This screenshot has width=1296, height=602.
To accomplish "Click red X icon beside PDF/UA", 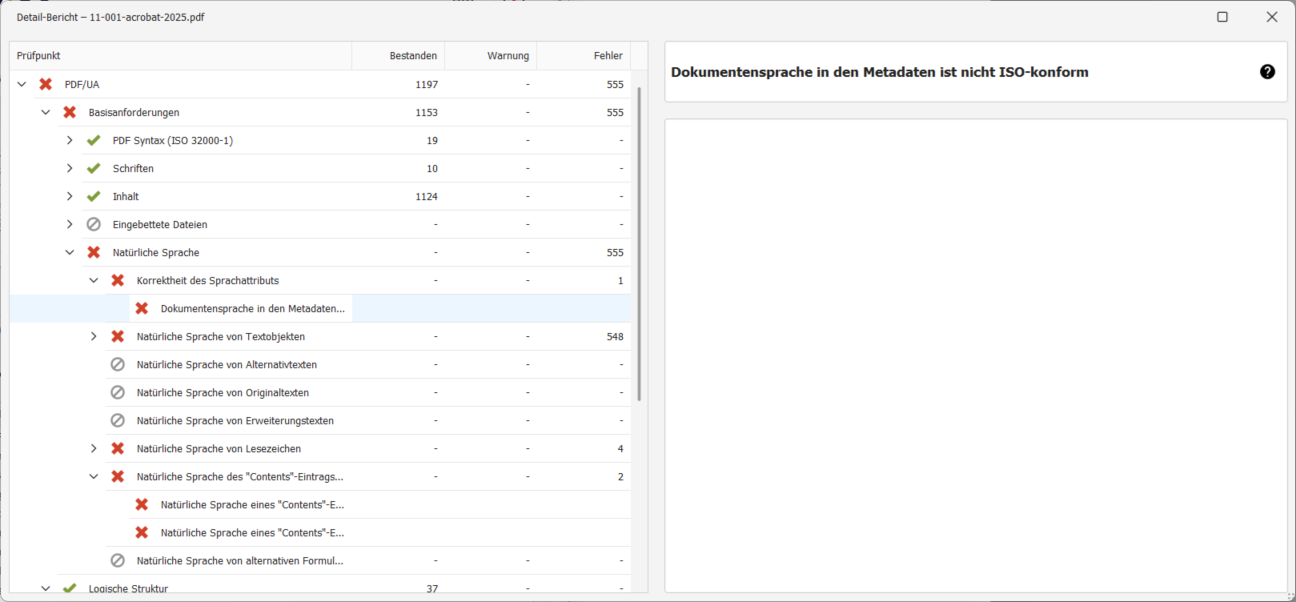I will (x=46, y=85).
